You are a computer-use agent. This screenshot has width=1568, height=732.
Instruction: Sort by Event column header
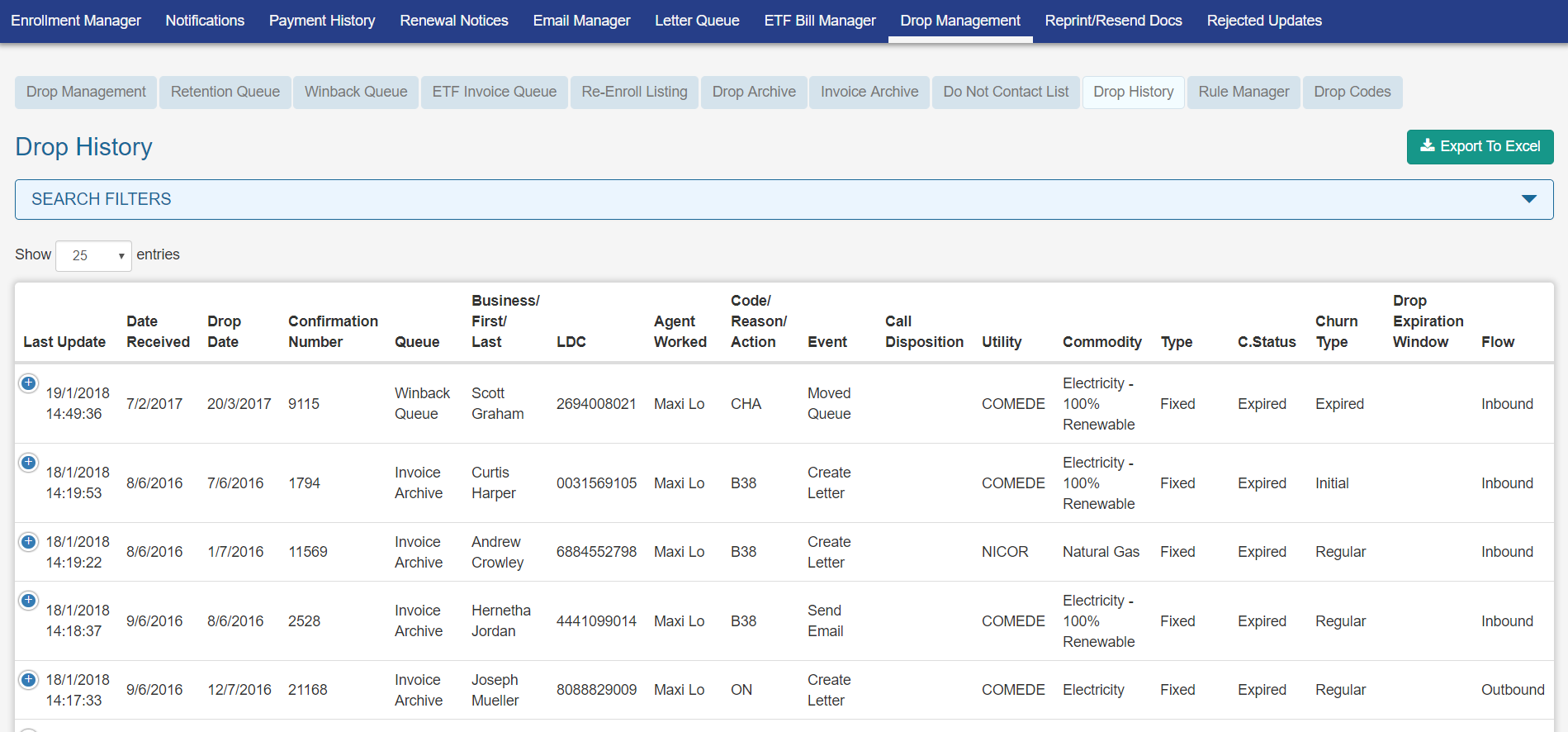point(827,342)
